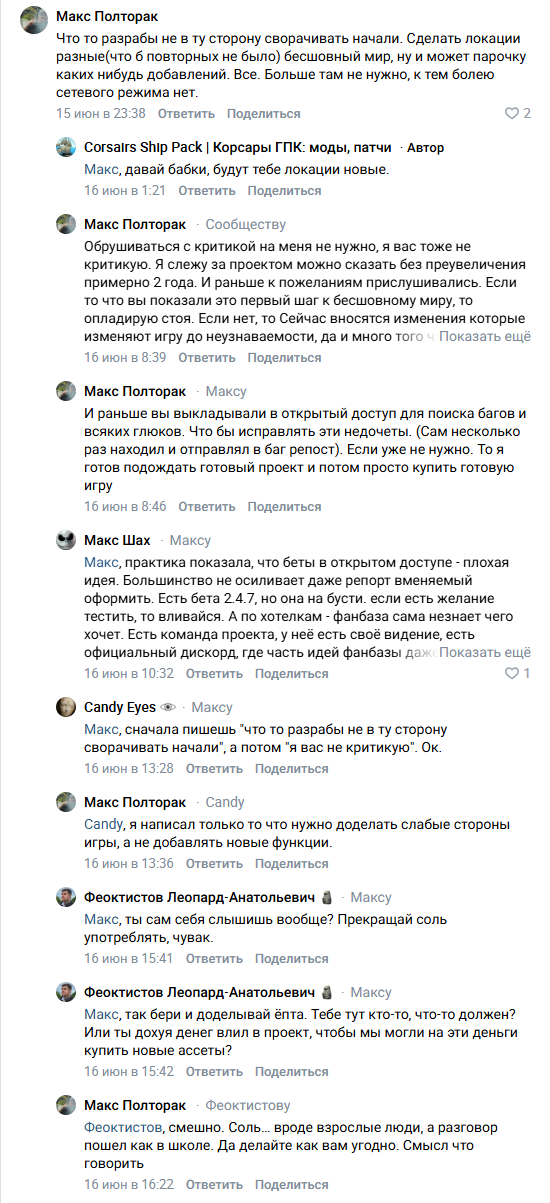The height and width of the screenshot is (1203, 550).
Task: Click 'Ответить' under the 15 июн 23:38 comment
Action: [186, 114]
